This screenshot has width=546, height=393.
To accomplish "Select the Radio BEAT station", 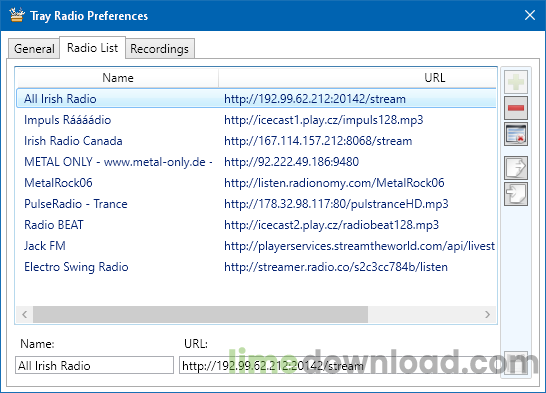I will [54, 225].
